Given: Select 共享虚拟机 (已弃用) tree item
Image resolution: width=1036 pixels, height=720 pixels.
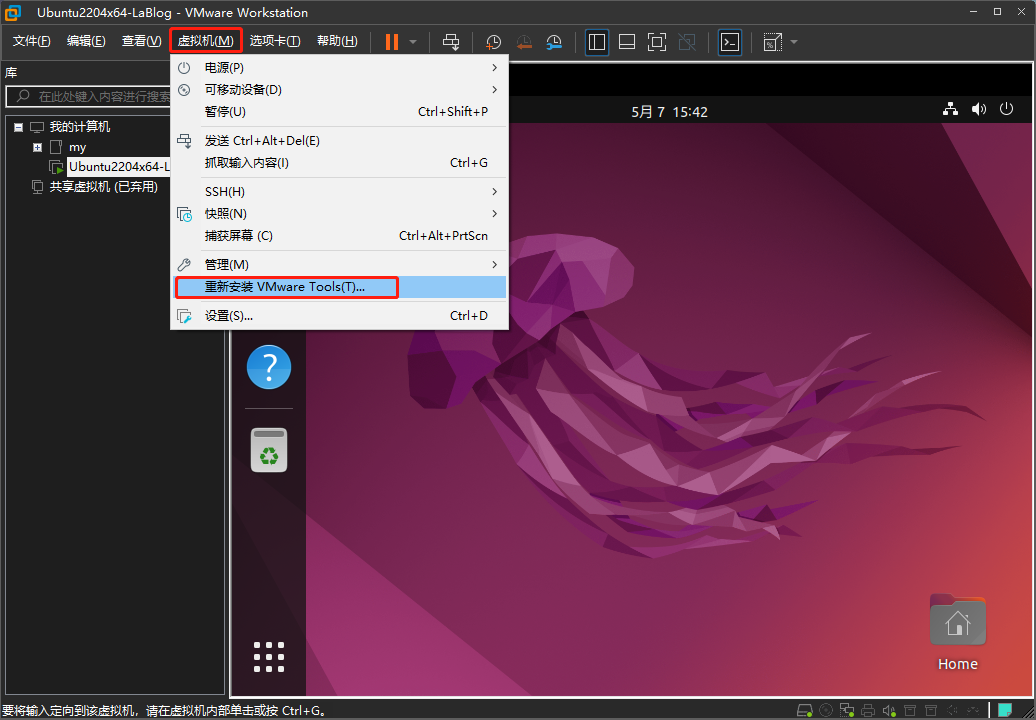Looking at the screenshot, I should pos(104,187).
